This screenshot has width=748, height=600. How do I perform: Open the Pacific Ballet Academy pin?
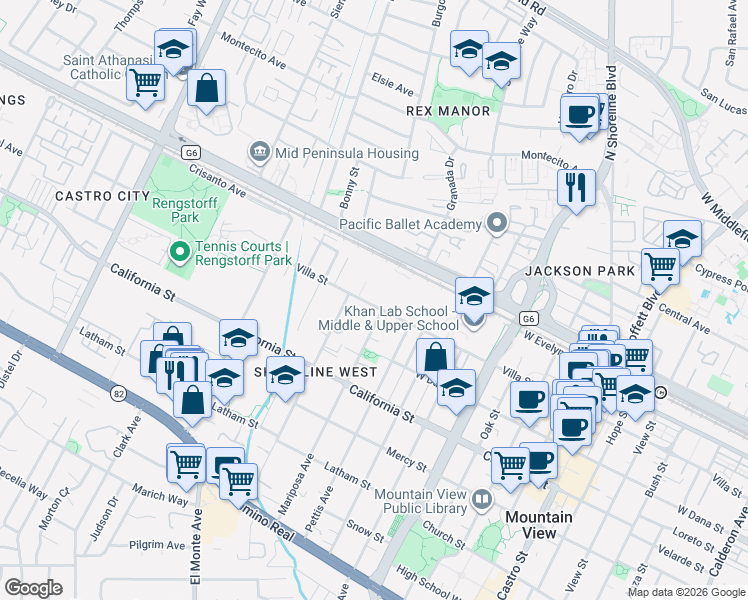click(497, 223)
